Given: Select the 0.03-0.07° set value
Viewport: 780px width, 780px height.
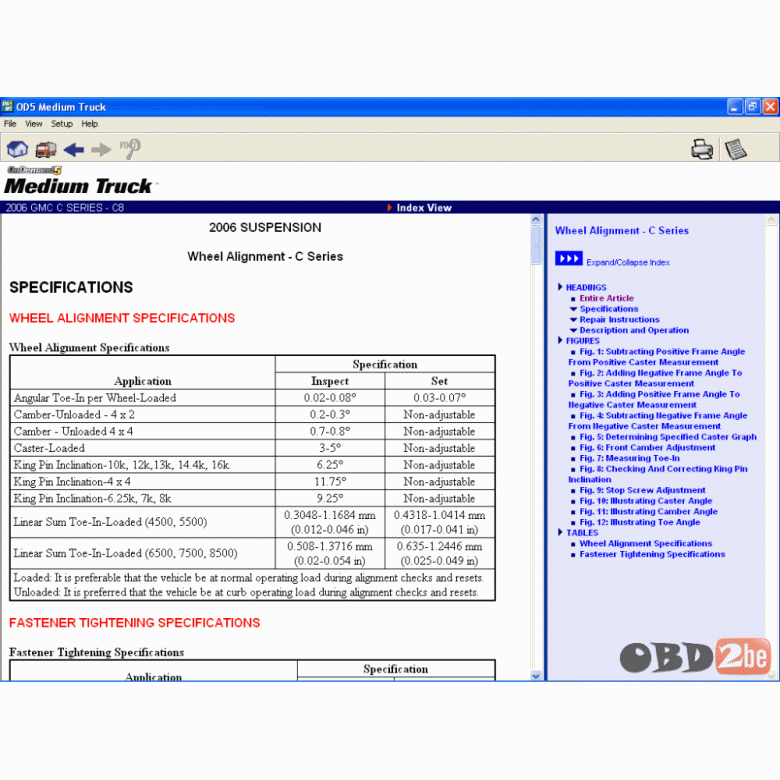Looking at the screenshot, I should coord(439,398).
